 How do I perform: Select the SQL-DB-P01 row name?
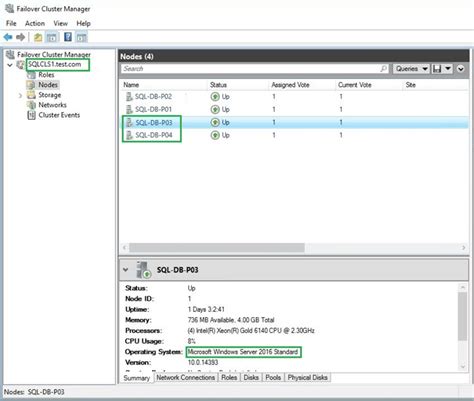pos(153,109)
